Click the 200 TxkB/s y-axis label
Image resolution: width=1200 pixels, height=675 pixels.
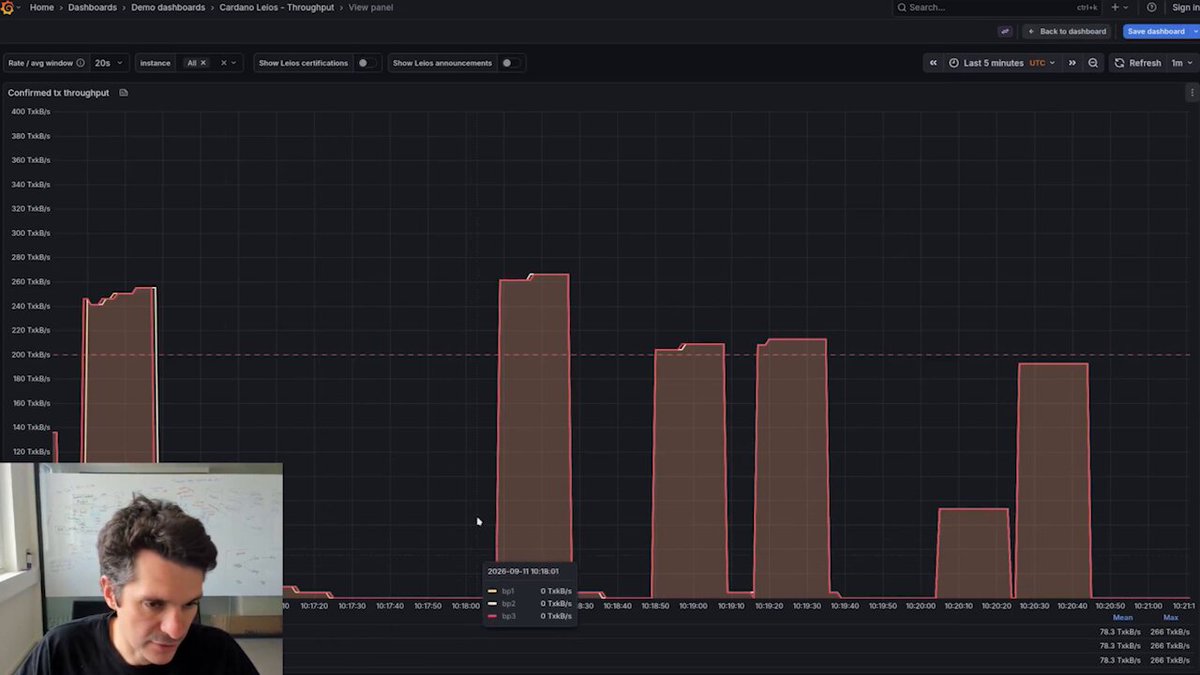pyautogui.click(x=31, y=355)
